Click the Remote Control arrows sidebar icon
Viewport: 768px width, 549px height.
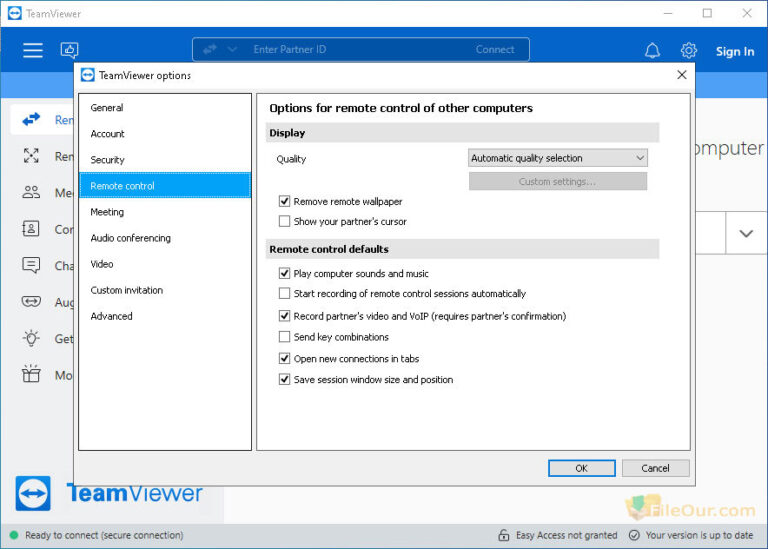(31, 119)
